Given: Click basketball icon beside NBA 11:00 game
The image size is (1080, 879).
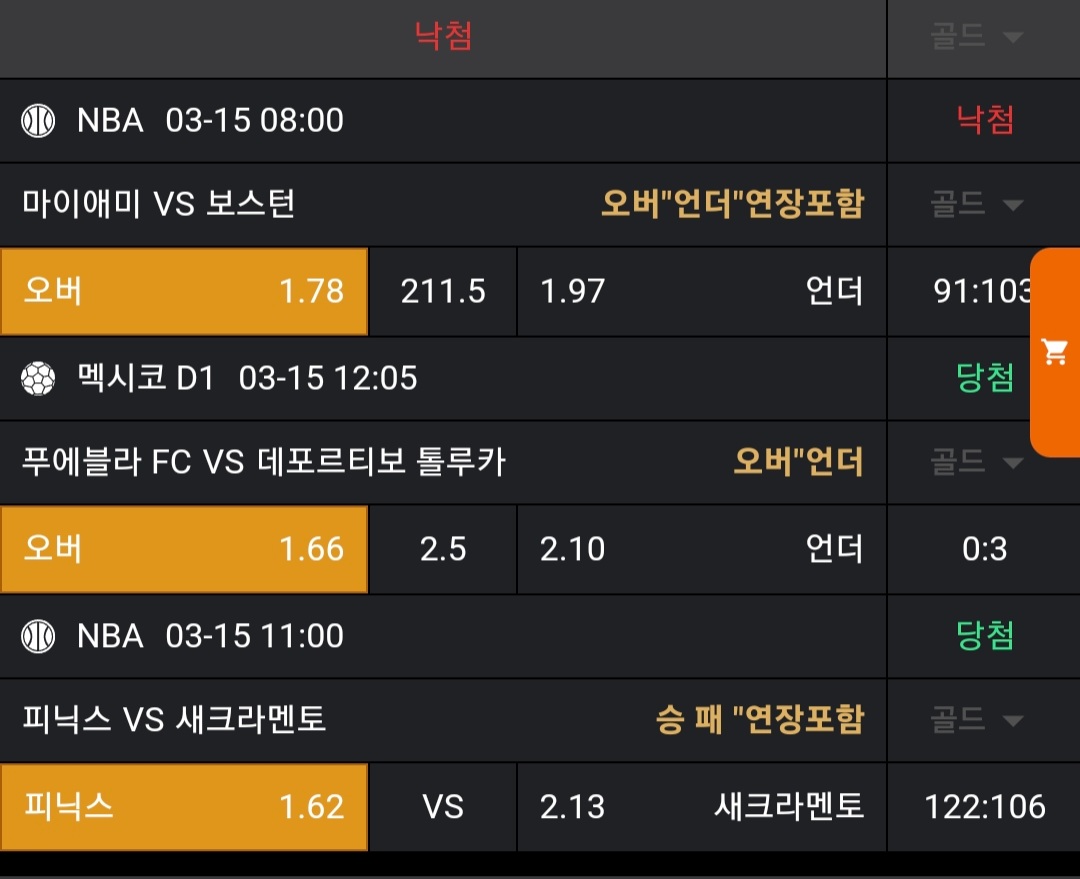Looking at the screenshot, I should coord(38,636).
